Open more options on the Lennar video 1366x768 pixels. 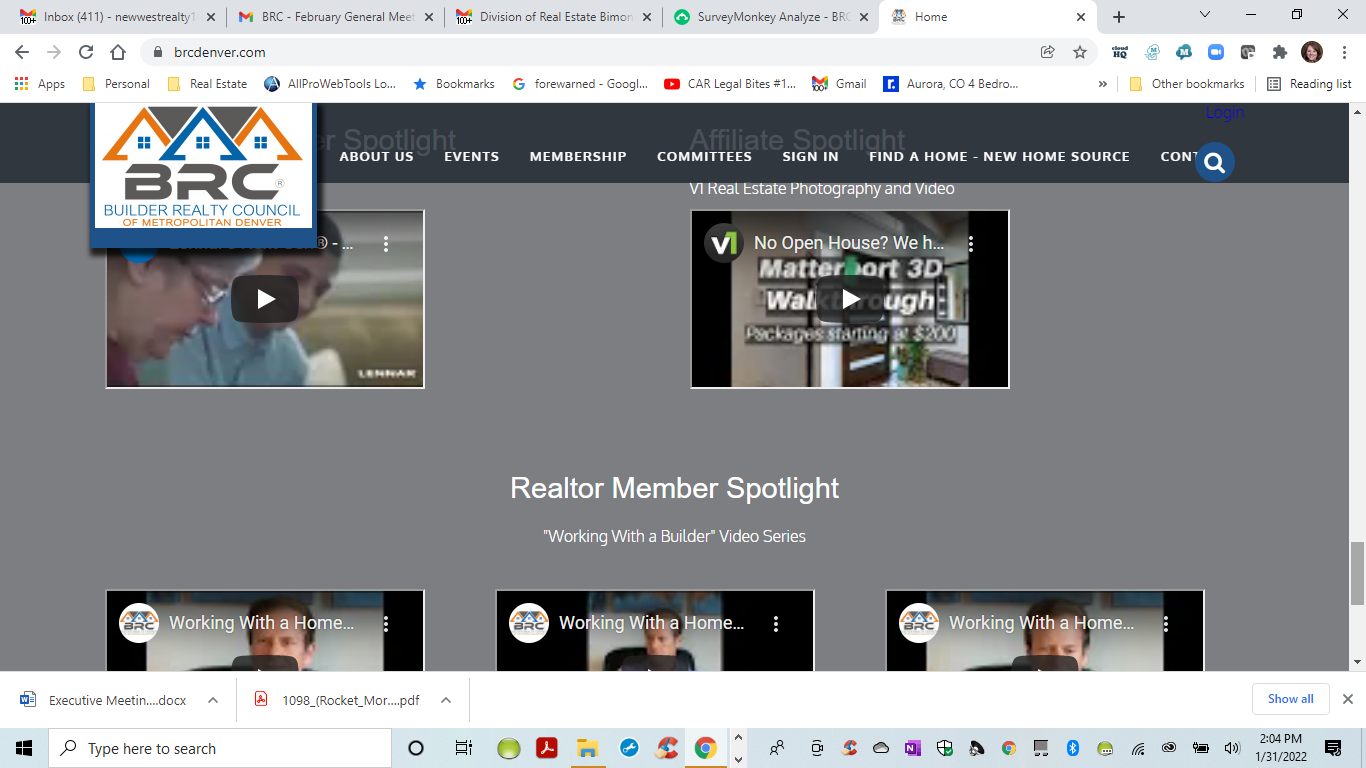point(386,243)
